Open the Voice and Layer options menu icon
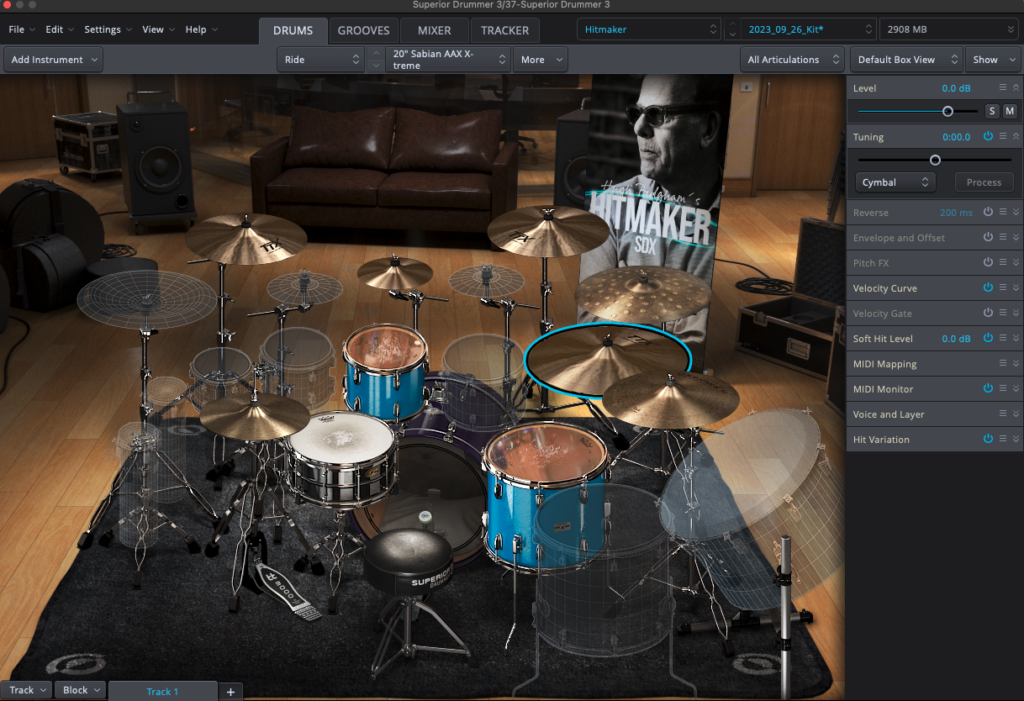1024x701 pixels. pyautogui.click(x=1003, y=414)
